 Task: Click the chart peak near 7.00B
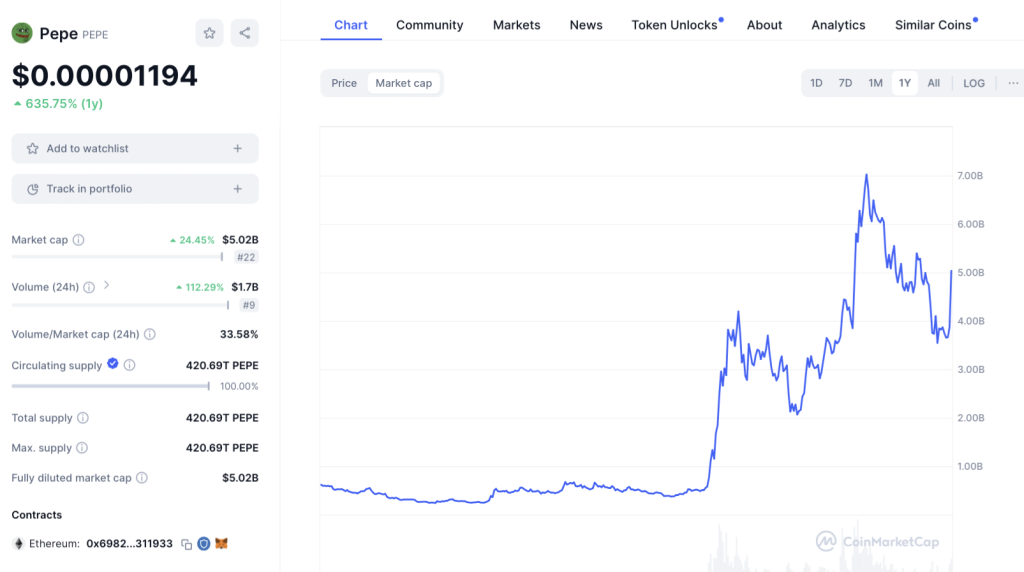[867, 175]
